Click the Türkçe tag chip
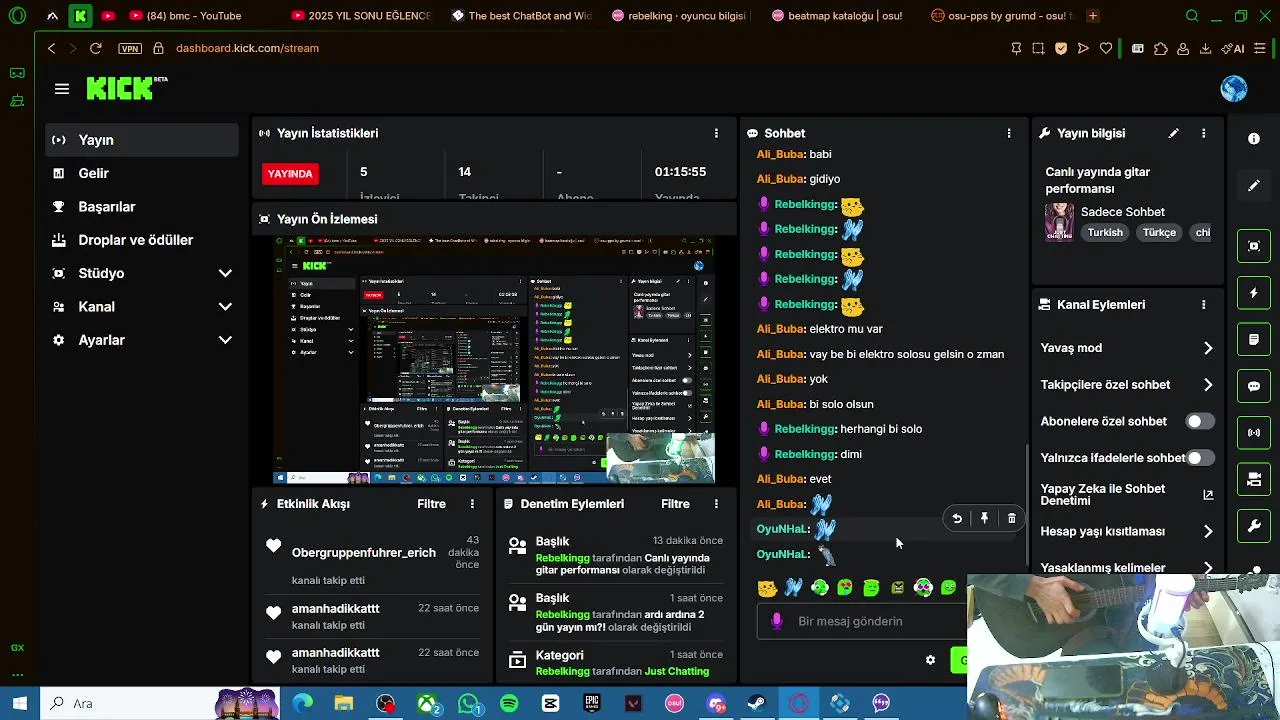Screen dimensions: 1280x720 (x=1159, y=232)
